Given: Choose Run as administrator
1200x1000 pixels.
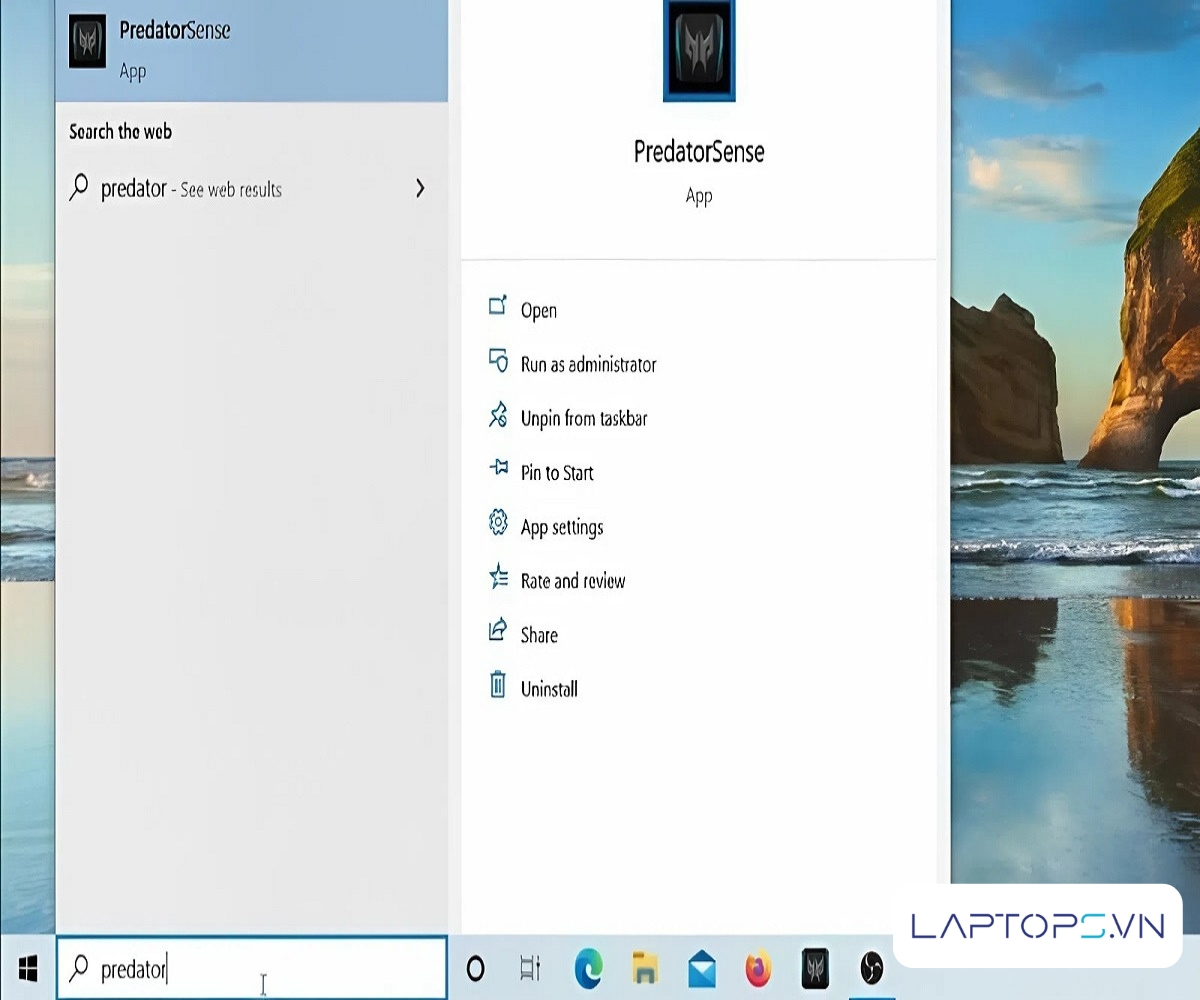Looking at the screenshot, I should pos(698,364).
